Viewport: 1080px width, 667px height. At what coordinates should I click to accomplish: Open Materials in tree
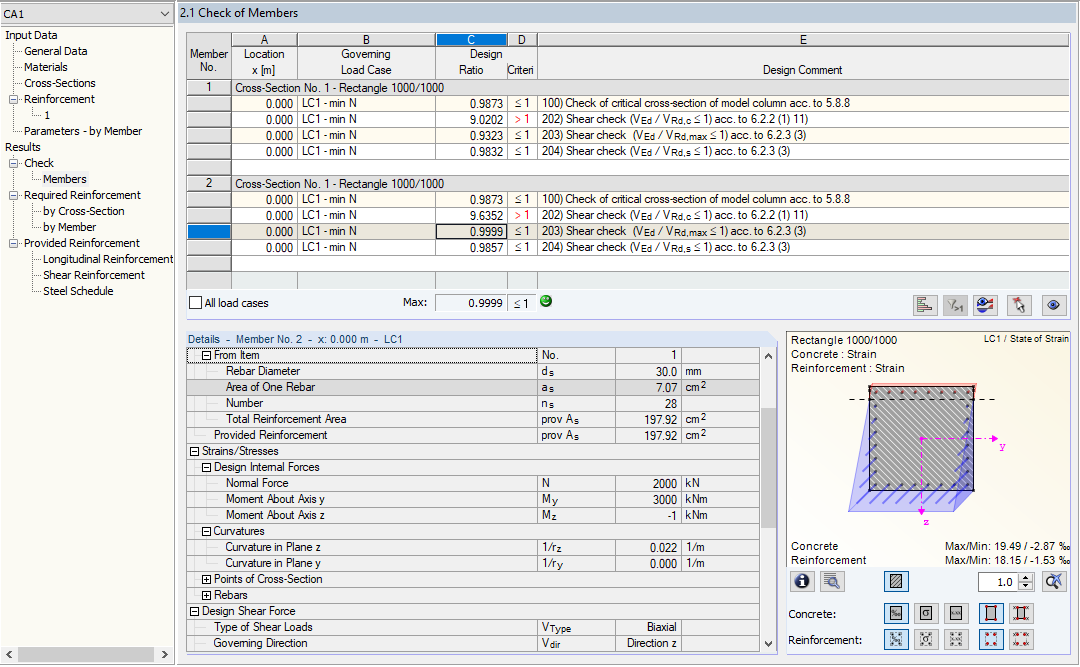tap(45, 67)
